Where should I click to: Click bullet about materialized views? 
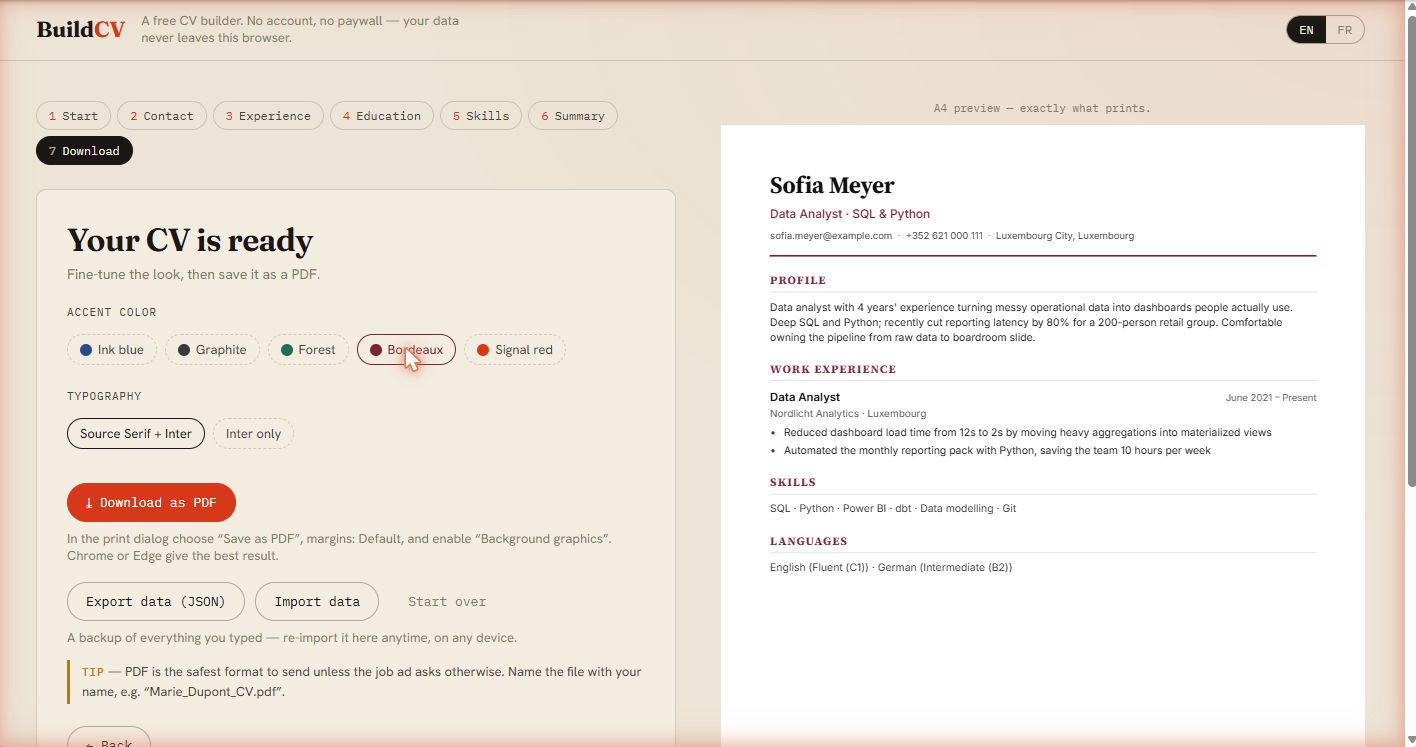click(x=1028, y=433)
